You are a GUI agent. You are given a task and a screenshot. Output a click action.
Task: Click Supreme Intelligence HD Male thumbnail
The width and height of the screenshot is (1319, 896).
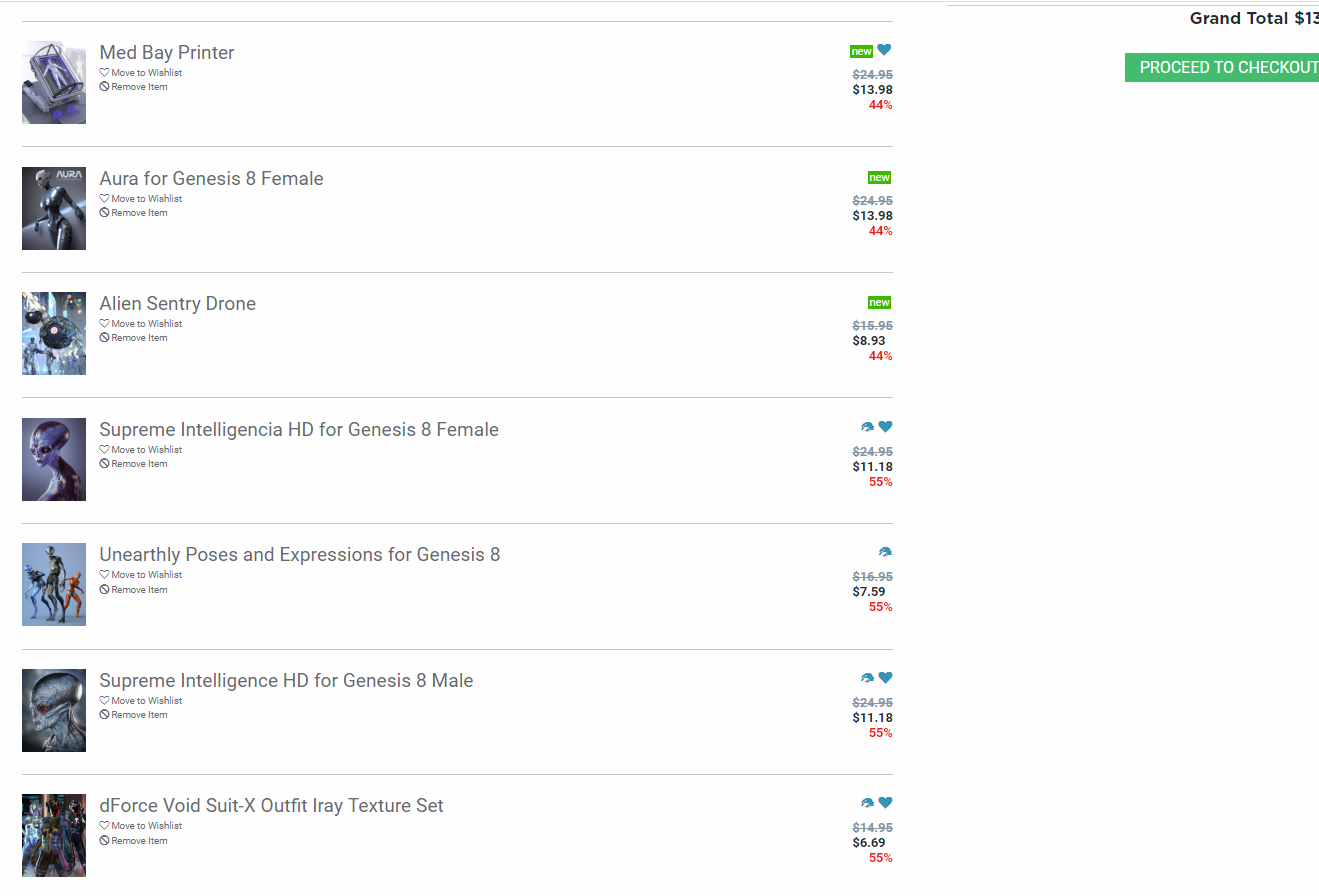[54, 710]
